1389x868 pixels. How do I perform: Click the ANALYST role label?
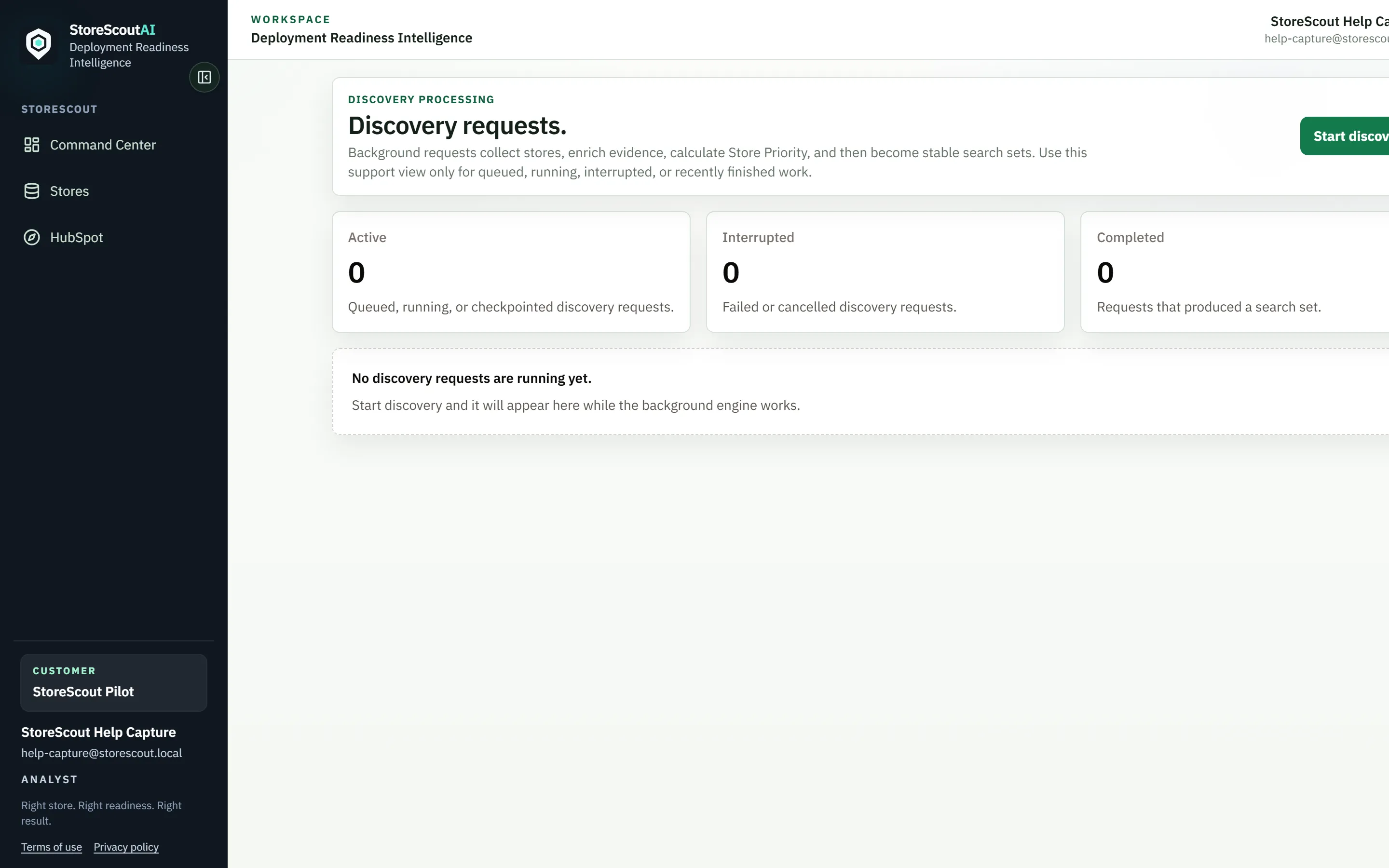click(49, 780)
